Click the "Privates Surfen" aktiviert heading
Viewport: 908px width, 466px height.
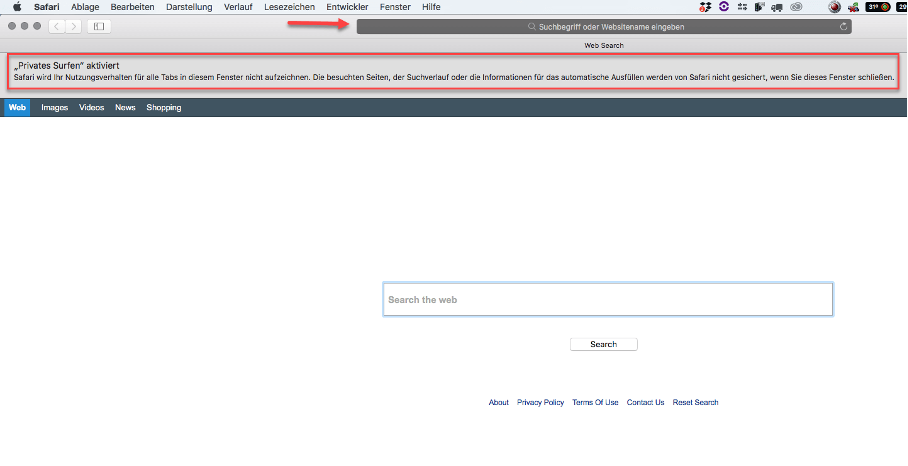(x=66, y=65)
